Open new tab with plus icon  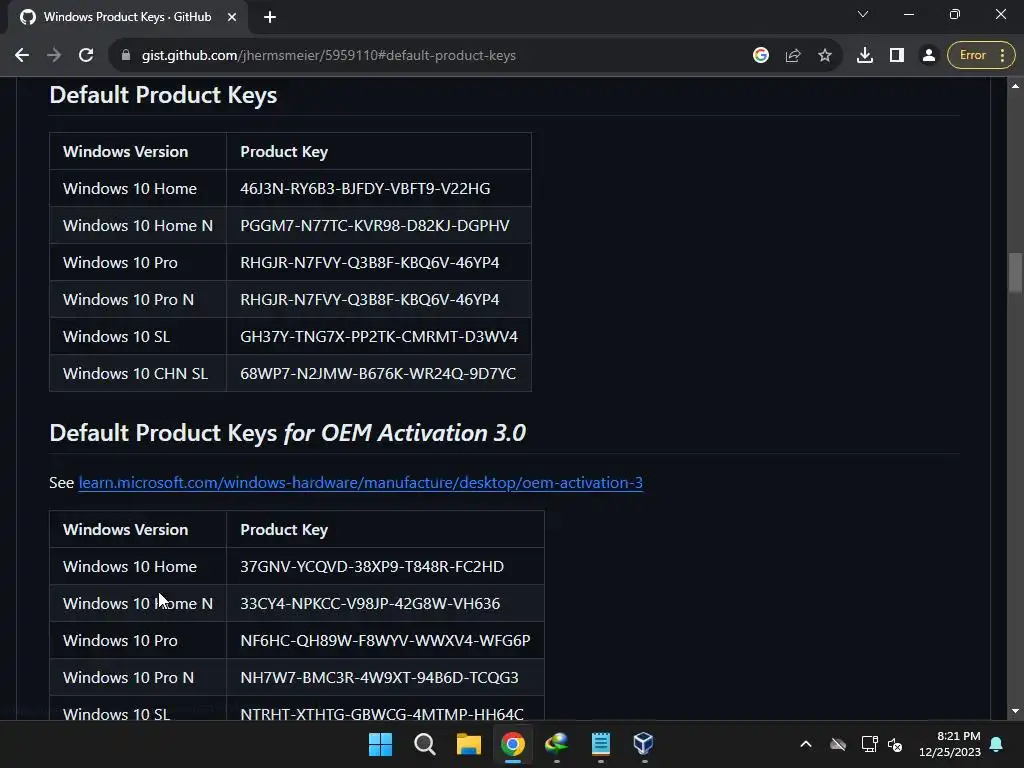[x=270, y=17]
